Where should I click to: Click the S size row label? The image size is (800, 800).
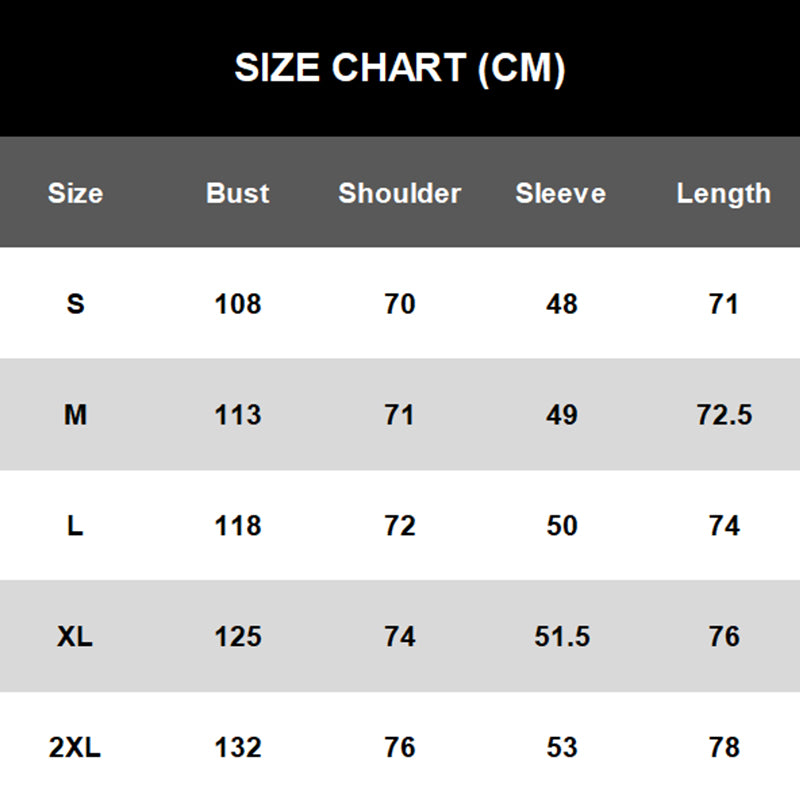pos(76,304)
